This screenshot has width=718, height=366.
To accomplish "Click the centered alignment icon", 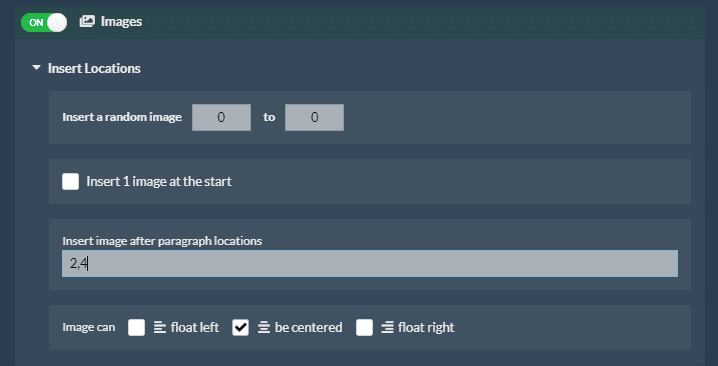I will click(x=264, y=328).
